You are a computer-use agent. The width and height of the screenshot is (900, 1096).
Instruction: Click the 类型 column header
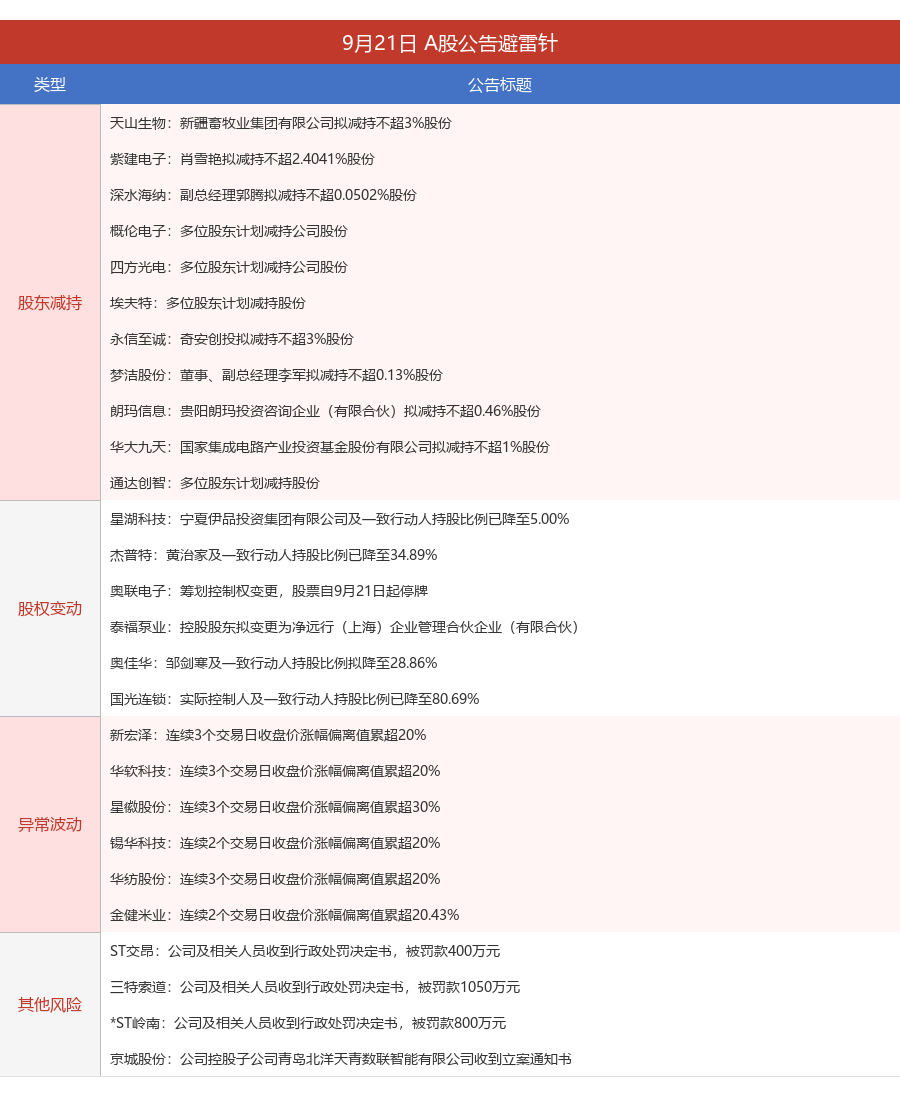(x=50, y=85)
